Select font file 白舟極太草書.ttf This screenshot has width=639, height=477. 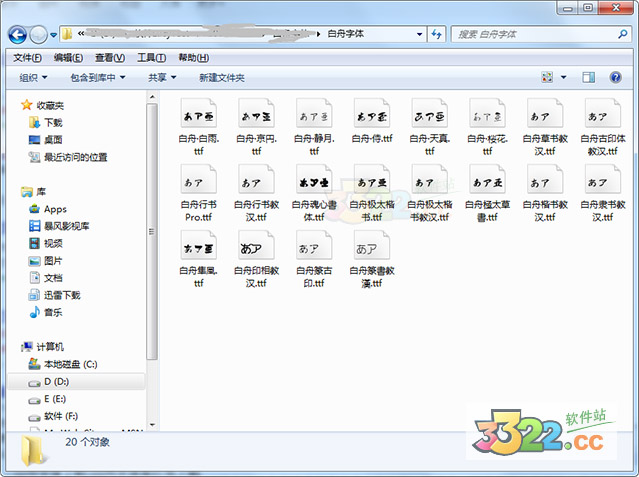(x=487, y=193)
